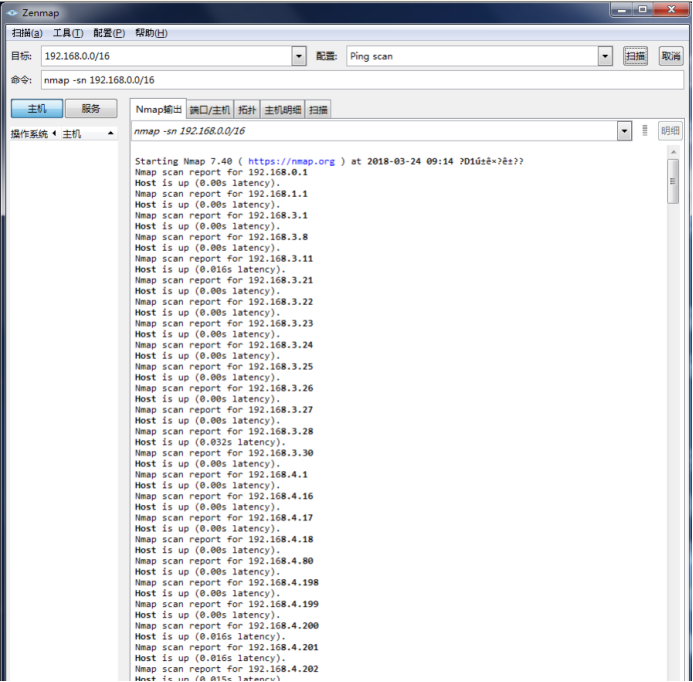Switch to the 主机明细 tab
This screenshot has width=693, height=682.
click(x=283, y=110)
